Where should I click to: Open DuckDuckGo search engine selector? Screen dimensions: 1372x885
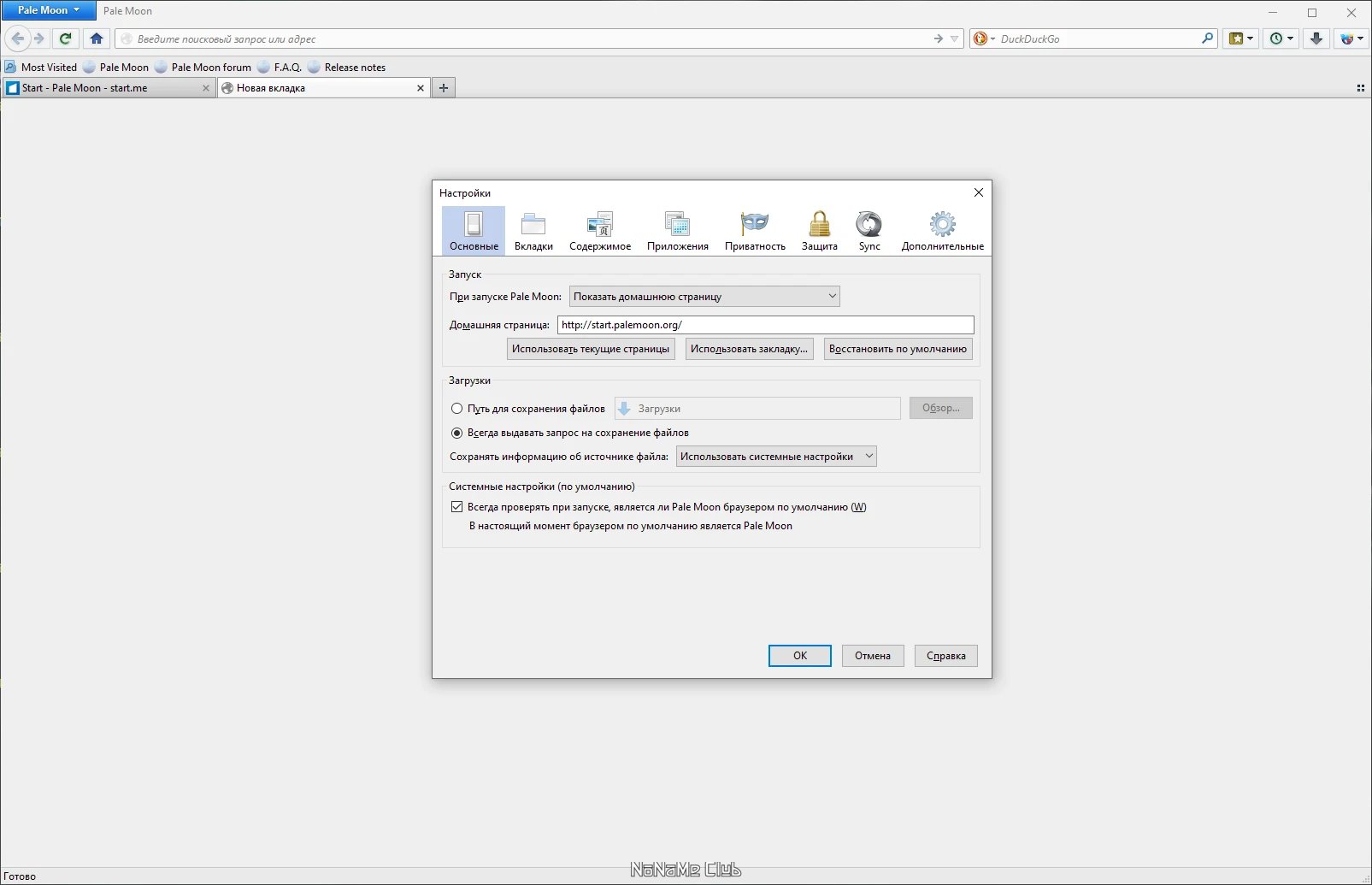984,38
